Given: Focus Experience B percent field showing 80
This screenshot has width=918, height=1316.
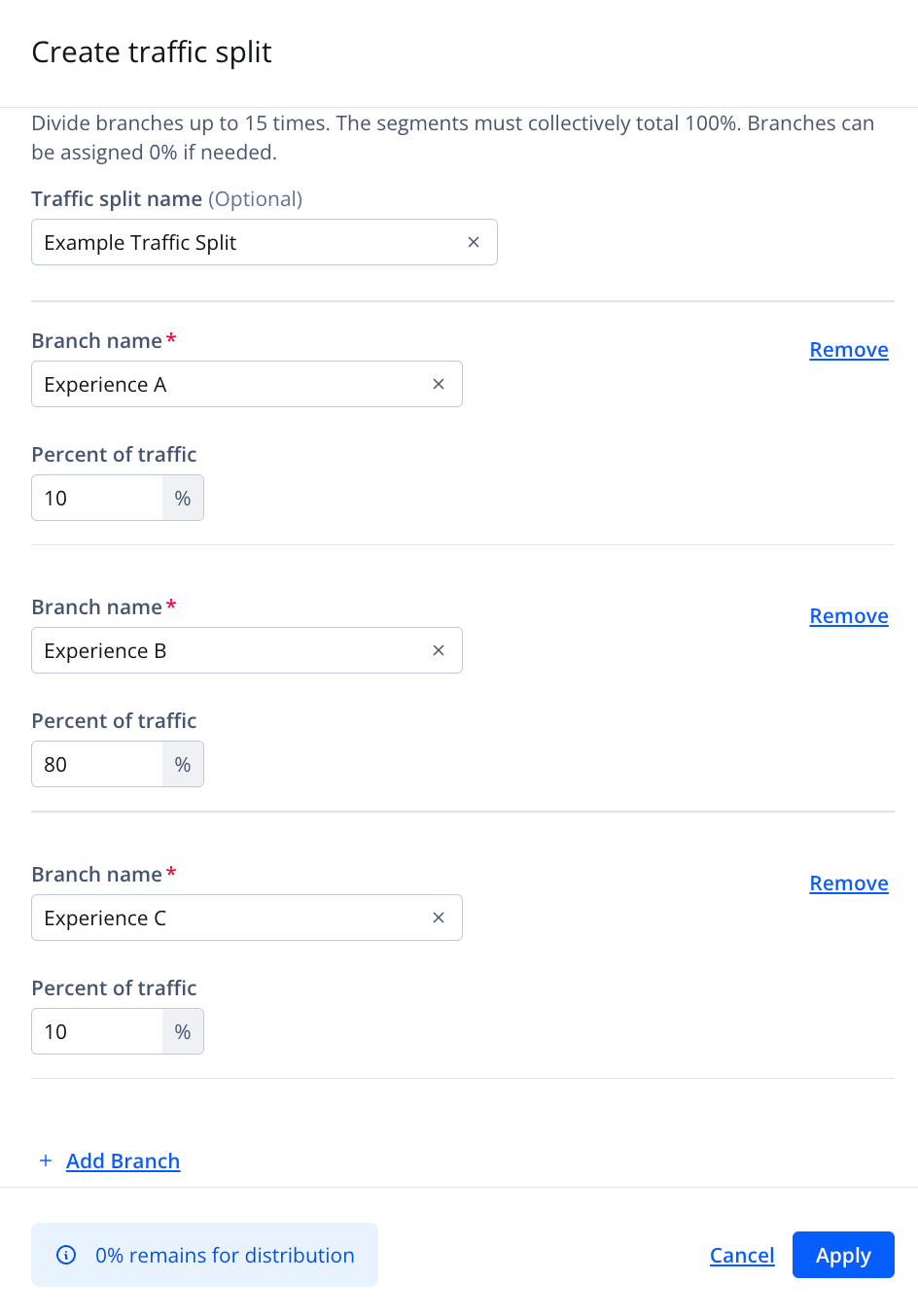Looking at the screenshot, I should (97, 764).
